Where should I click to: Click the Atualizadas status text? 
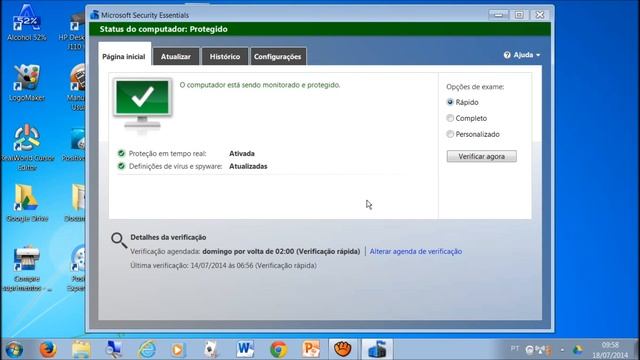point(248,166)
